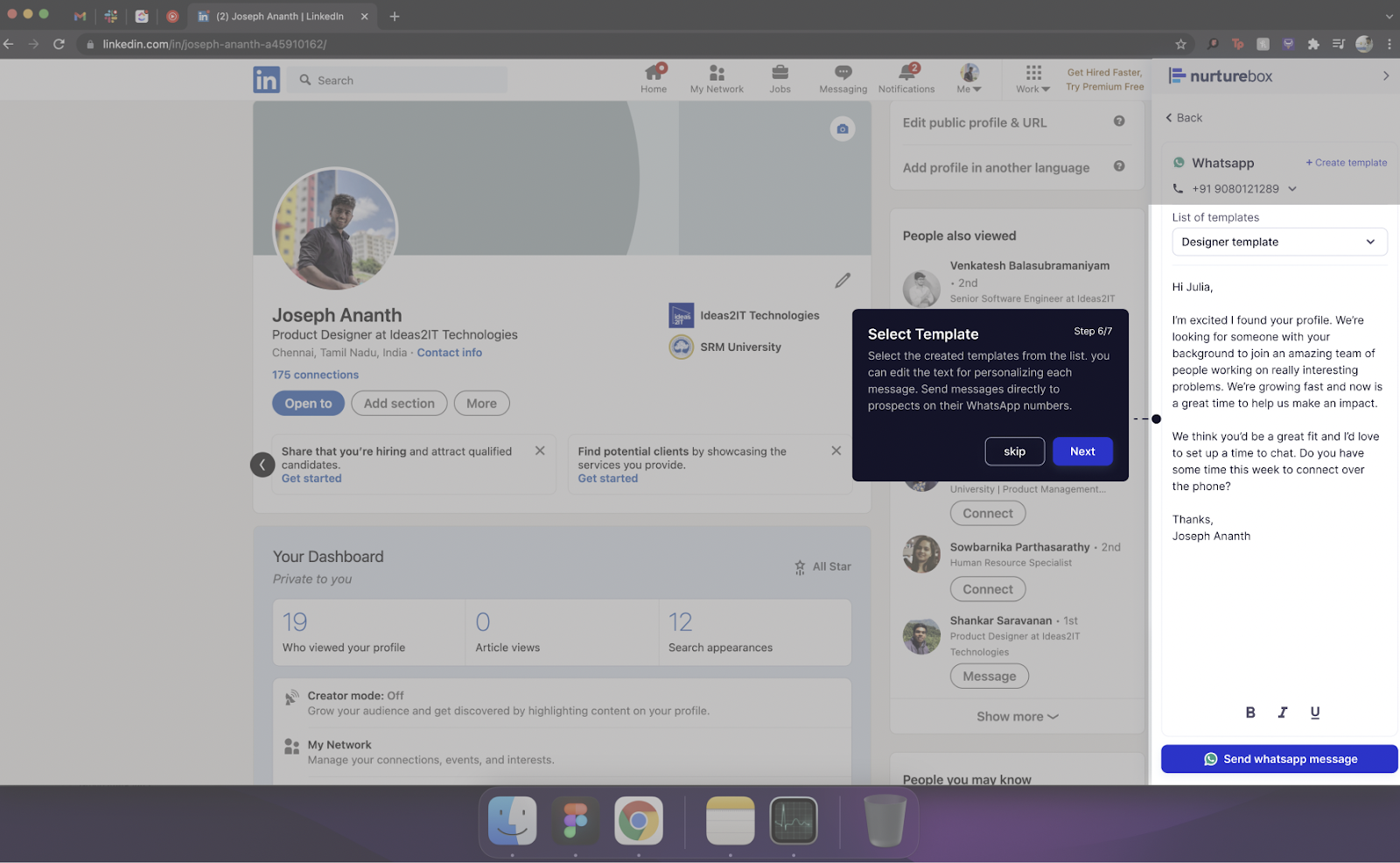Image resolution: width=1400 pixels, height=863 pixels.
Task: Toggle bold formatting in the message editor
Action: [x=1250, y=712]
